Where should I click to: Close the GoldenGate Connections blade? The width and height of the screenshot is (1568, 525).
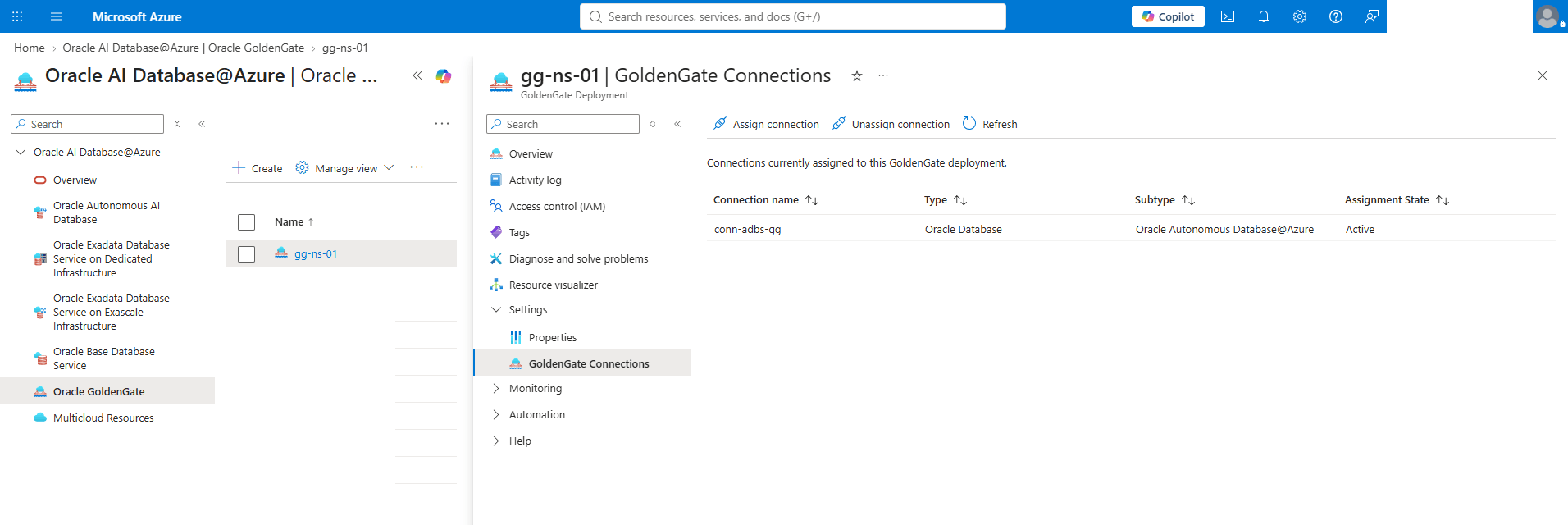point(1543,75)
